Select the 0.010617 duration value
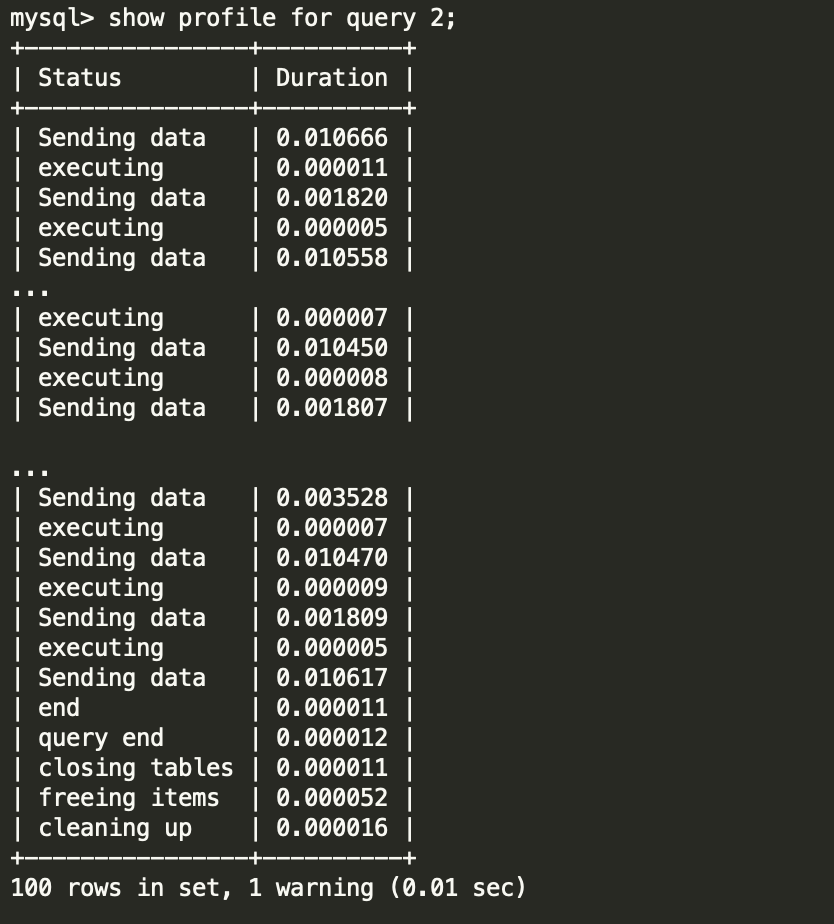Screen dimensions: 834x924 (331, 678)
